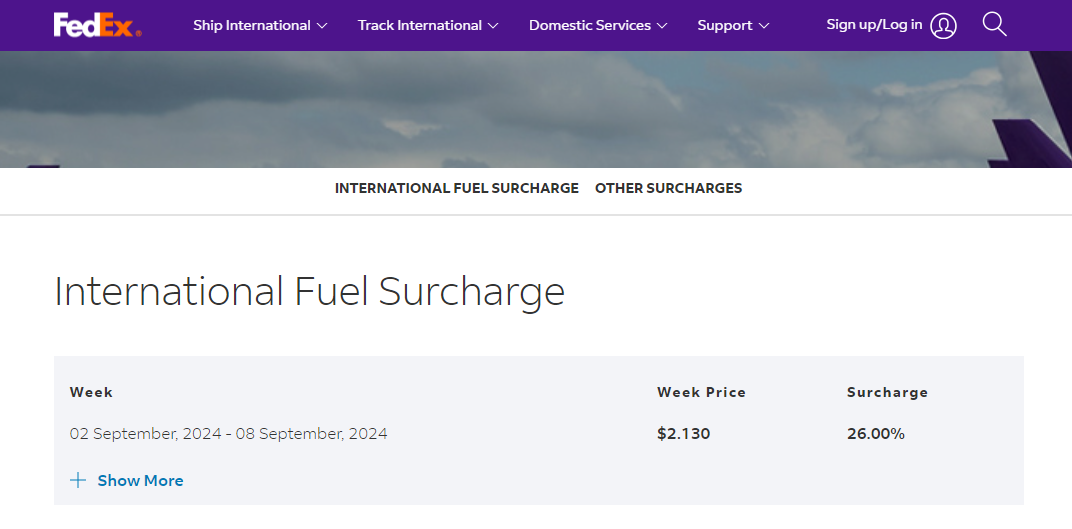Viewport: 1072px width, 529px height.
Task: Select the Other Surcharges tab
Action: (669, 188)
